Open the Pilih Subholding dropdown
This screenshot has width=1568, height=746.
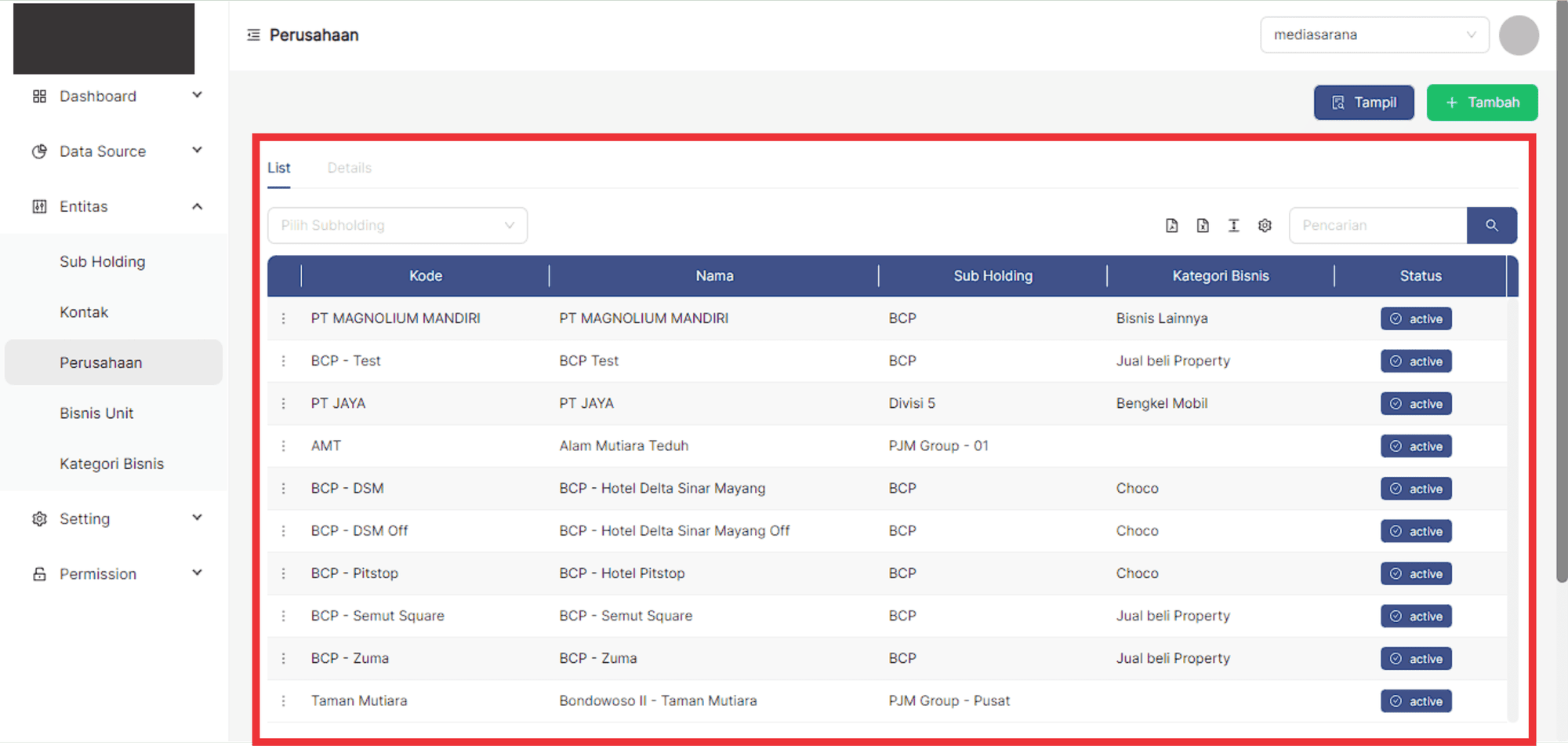[x=397, y=226]
